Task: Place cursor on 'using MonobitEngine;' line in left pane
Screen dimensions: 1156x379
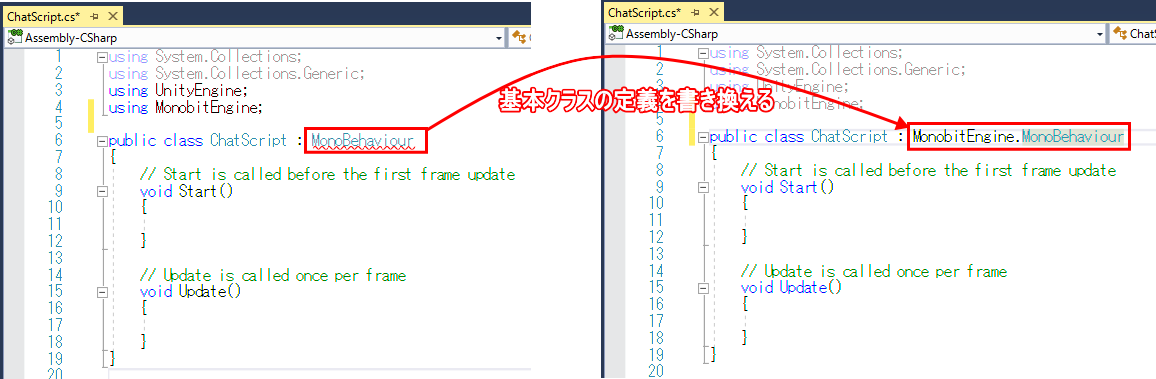Action: (186, 108)
